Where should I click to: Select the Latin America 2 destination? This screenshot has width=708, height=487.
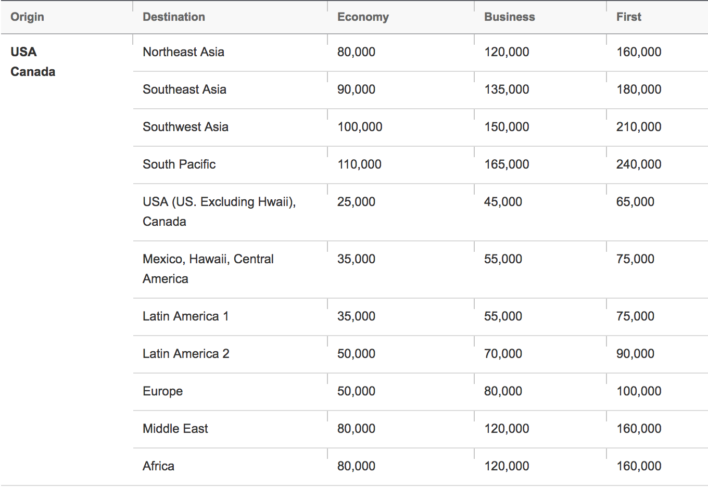point(186,354)
